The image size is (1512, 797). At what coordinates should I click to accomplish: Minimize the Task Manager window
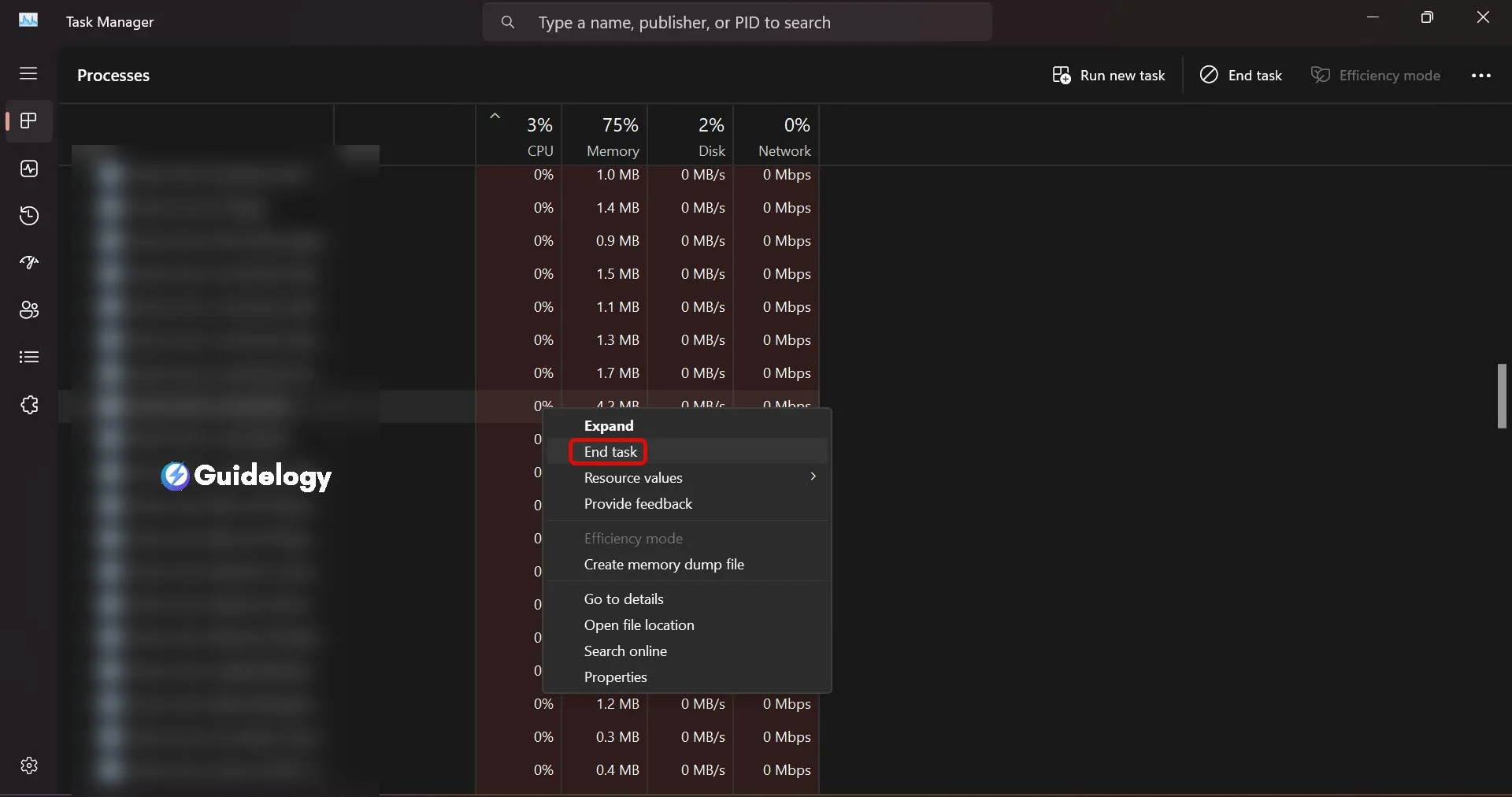point(1373,17)
